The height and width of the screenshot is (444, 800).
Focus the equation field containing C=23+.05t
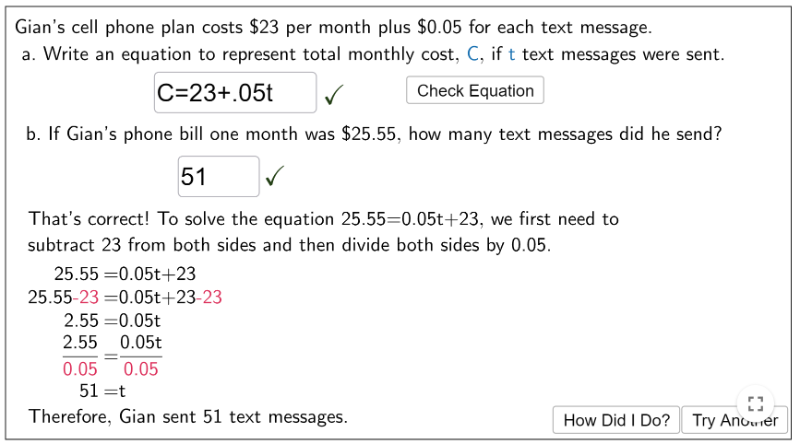235,93
